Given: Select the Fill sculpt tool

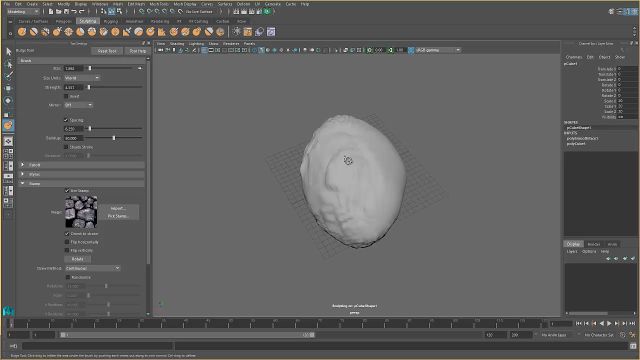Looking at the screenshot, I should click(162, 32).
